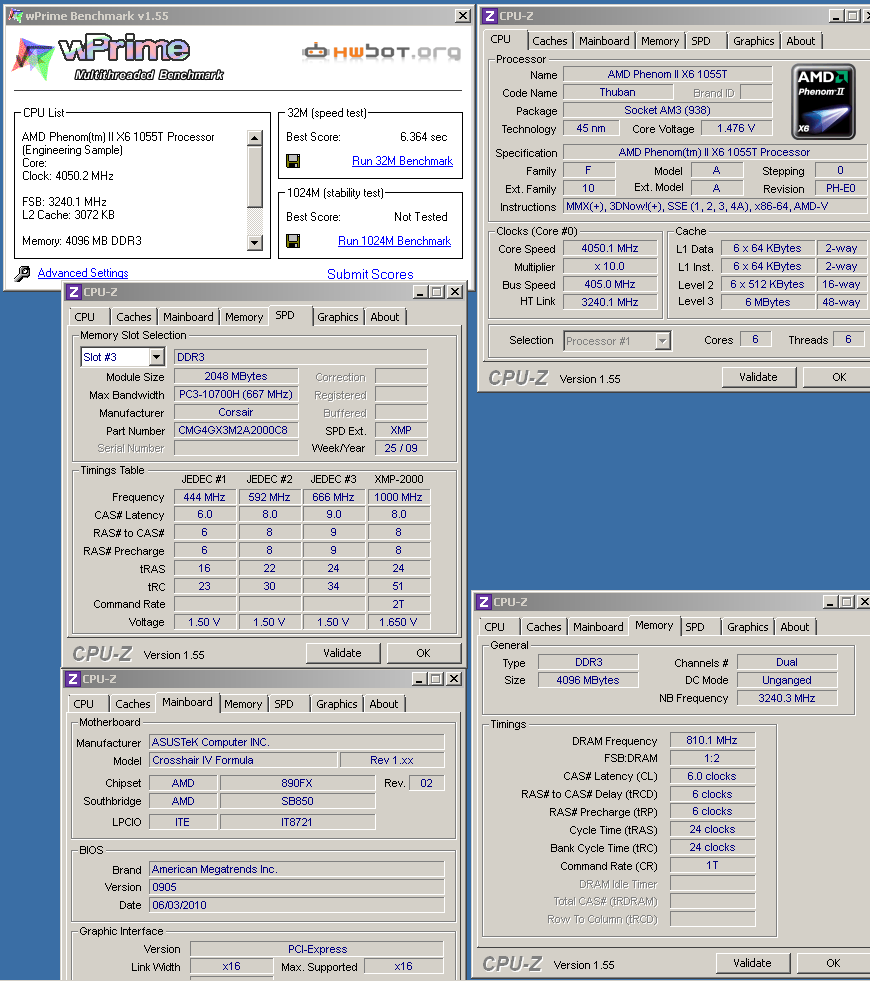Open About tab in the Processor info CPU-Z window

coord(800,41)
